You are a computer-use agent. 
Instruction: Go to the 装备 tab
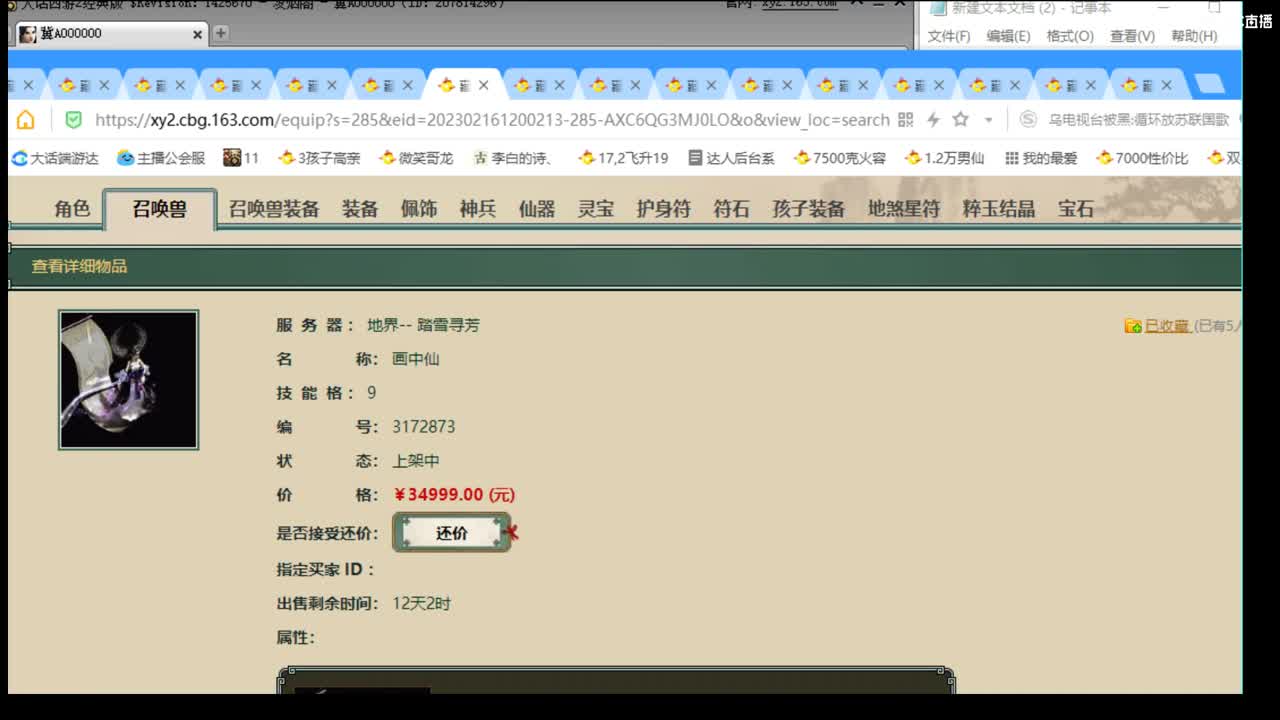360,209
